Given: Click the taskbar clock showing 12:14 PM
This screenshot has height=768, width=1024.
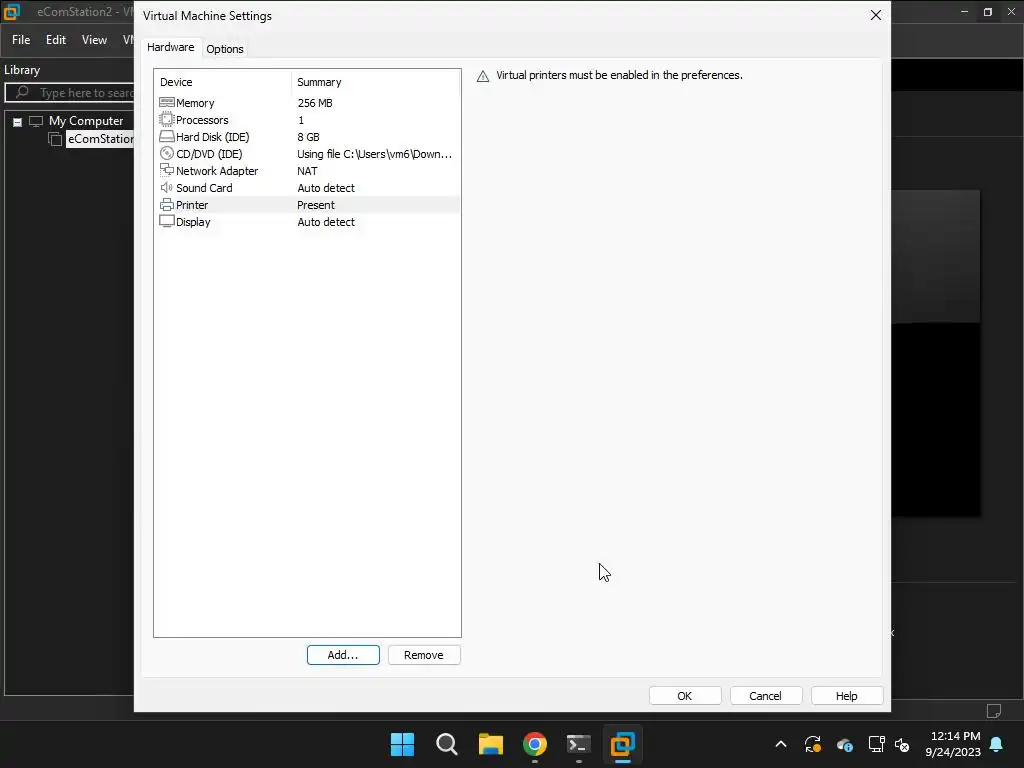Looking at the screenshot, I should (x=953, y=744).
